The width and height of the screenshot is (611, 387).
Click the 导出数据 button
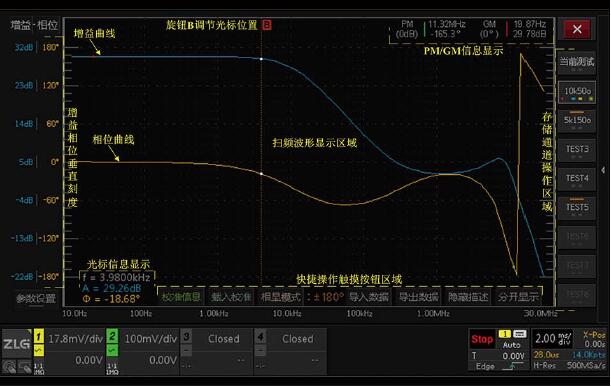(x=418, y=297)
